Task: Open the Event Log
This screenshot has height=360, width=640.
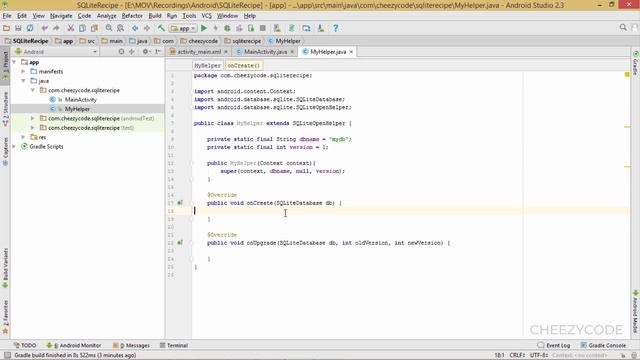Action: (x=553, y=345)
